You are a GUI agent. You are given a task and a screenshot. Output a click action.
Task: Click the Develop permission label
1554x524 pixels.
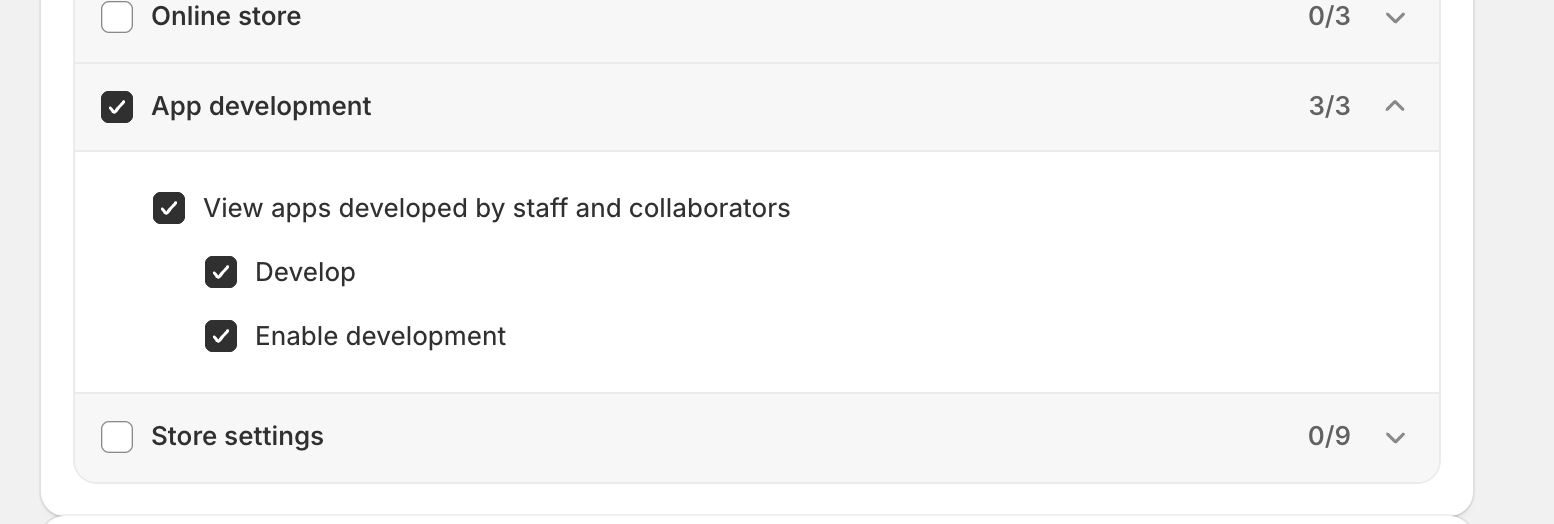(305, 272)
